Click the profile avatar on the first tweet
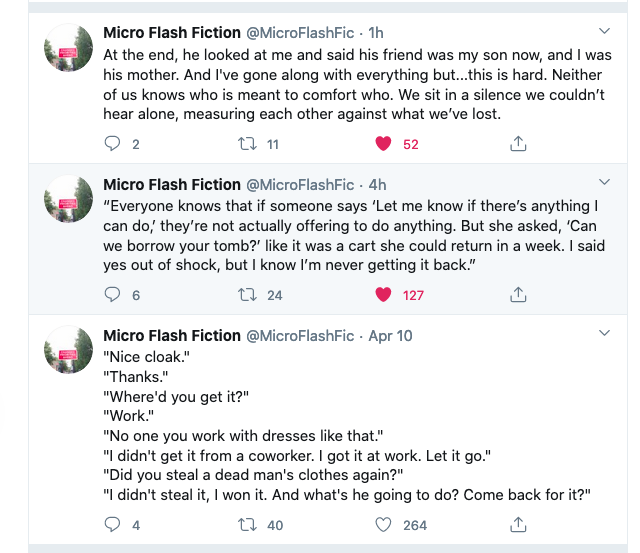640x553 pixels. 70,48
